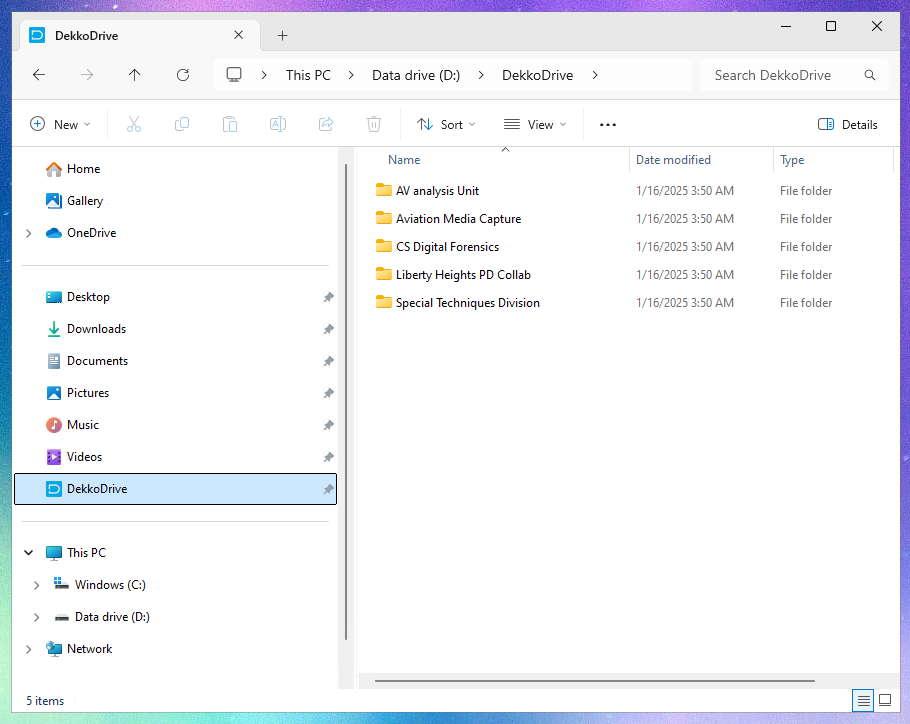Open the New dropdown menu
The image size is (910, 724).
pyautogui.click(x=60, y=124)
